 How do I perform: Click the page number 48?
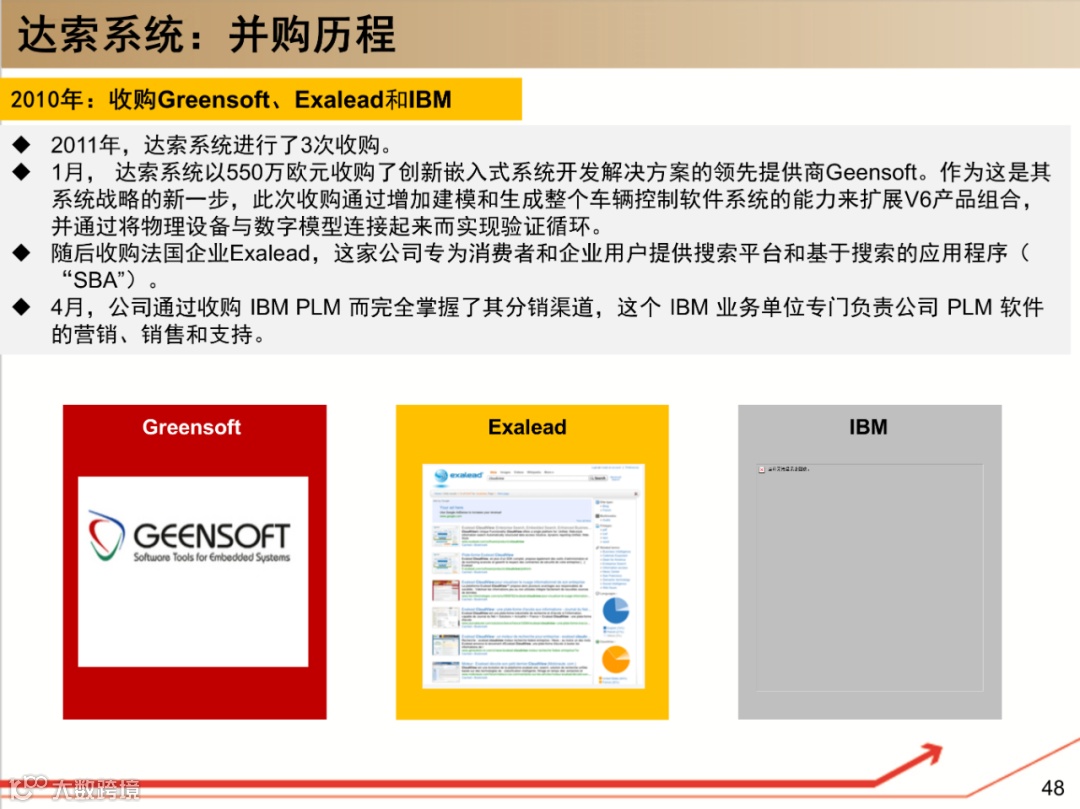click(1052, 788)
